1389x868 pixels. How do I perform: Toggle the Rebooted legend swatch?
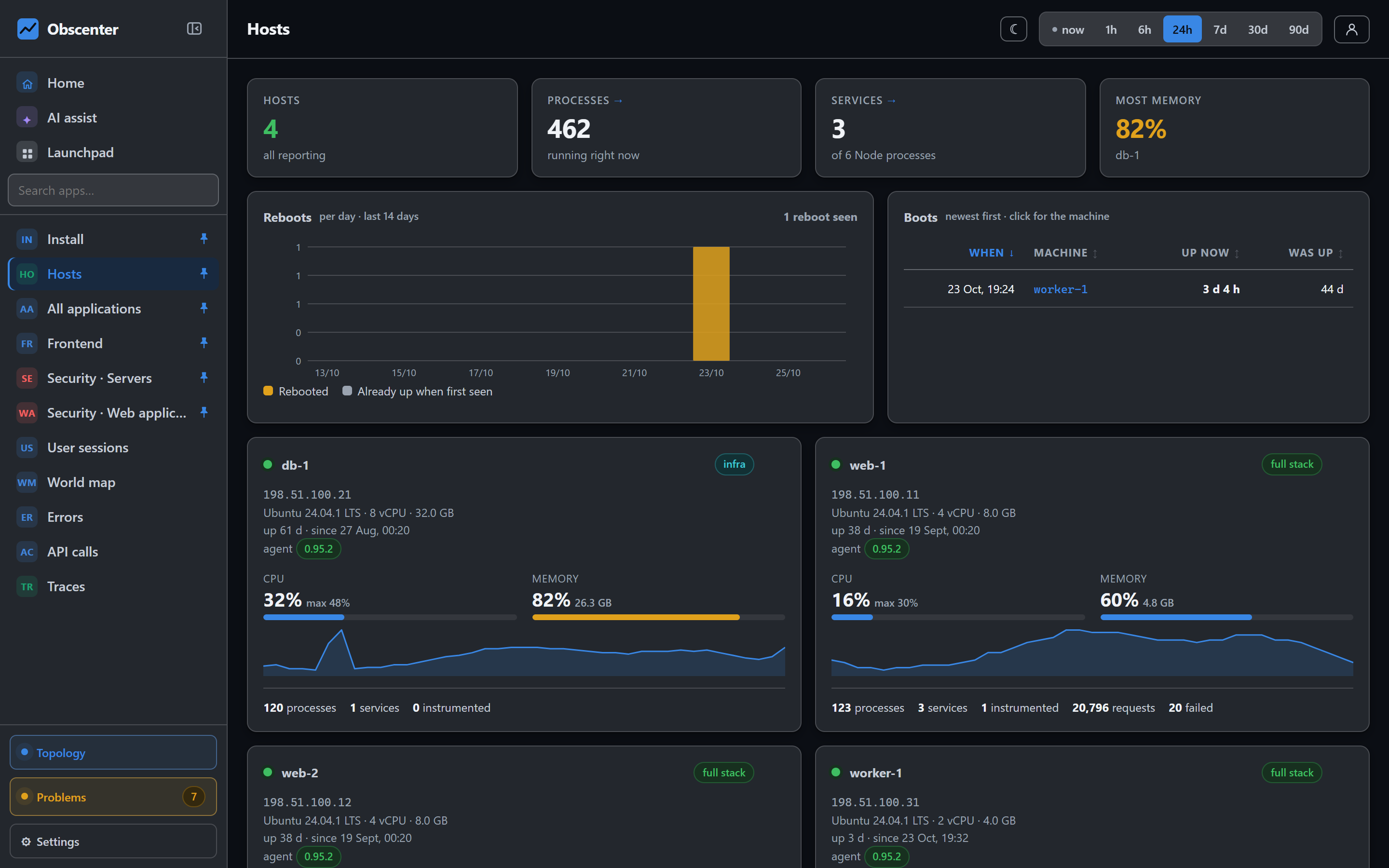pyautogui.click(x=268, y=391)
